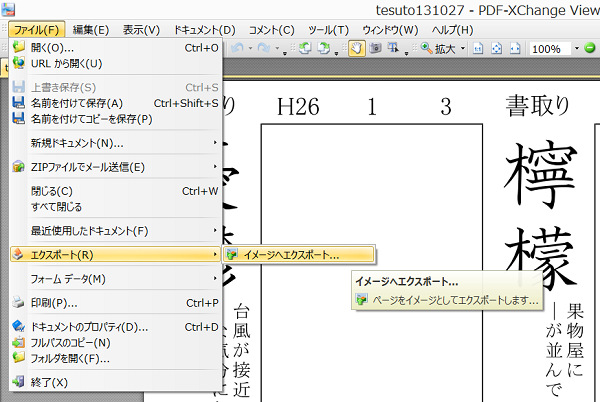This screenshot has height=402, width=600.
Task: Click the floppy icon beside コピーを保存
Action: point(18,119)
